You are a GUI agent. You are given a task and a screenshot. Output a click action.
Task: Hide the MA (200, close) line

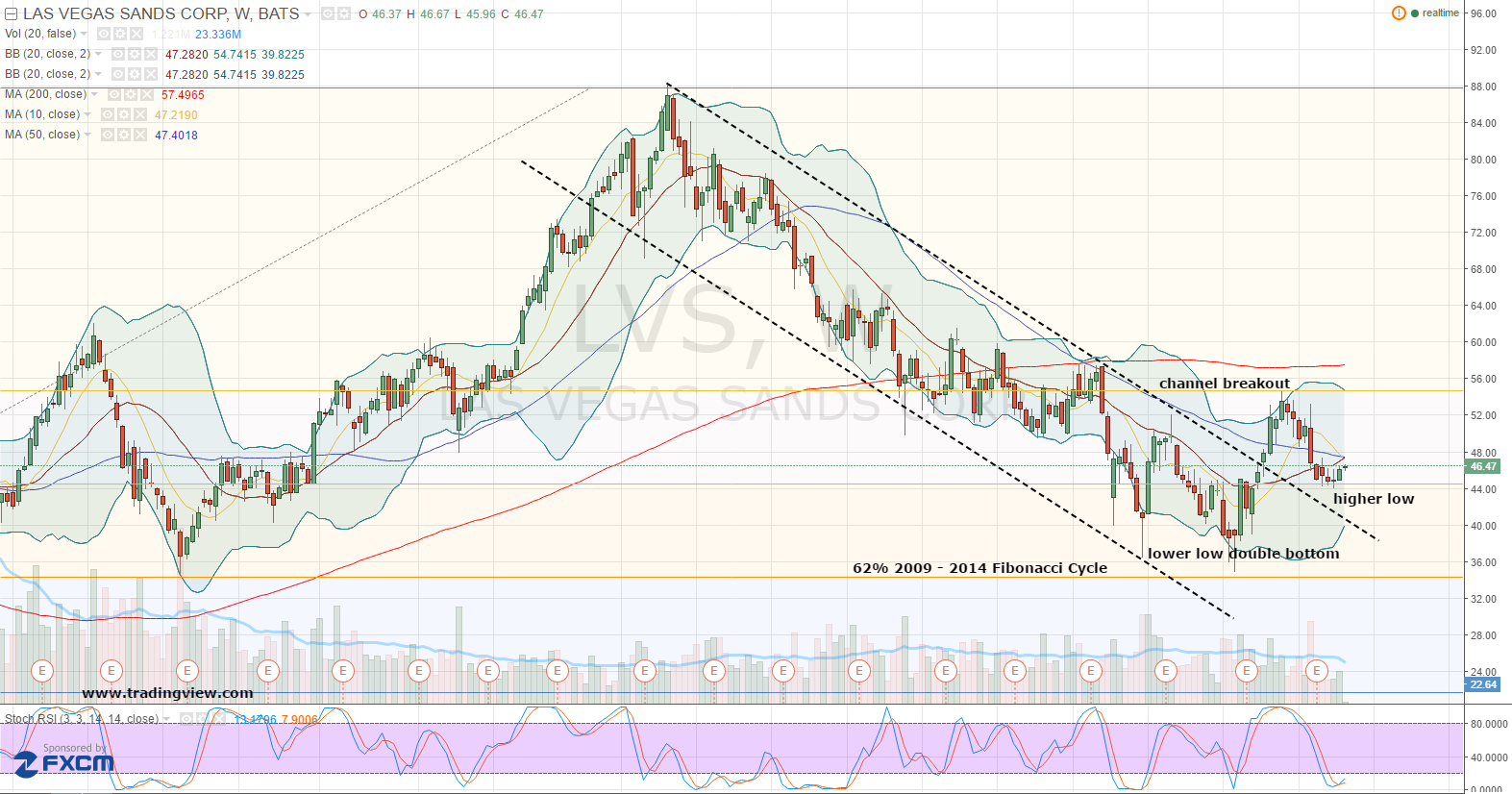tap(114, 95)
